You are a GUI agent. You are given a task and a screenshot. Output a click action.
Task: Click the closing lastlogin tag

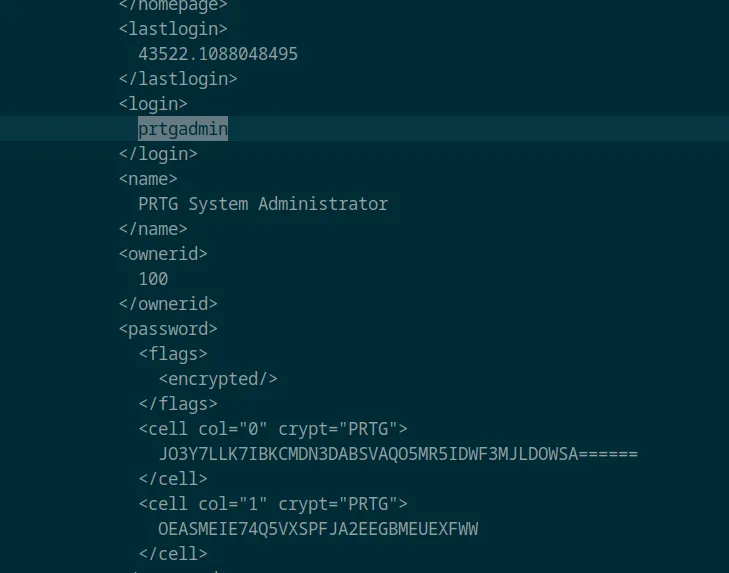click(178, 79)
